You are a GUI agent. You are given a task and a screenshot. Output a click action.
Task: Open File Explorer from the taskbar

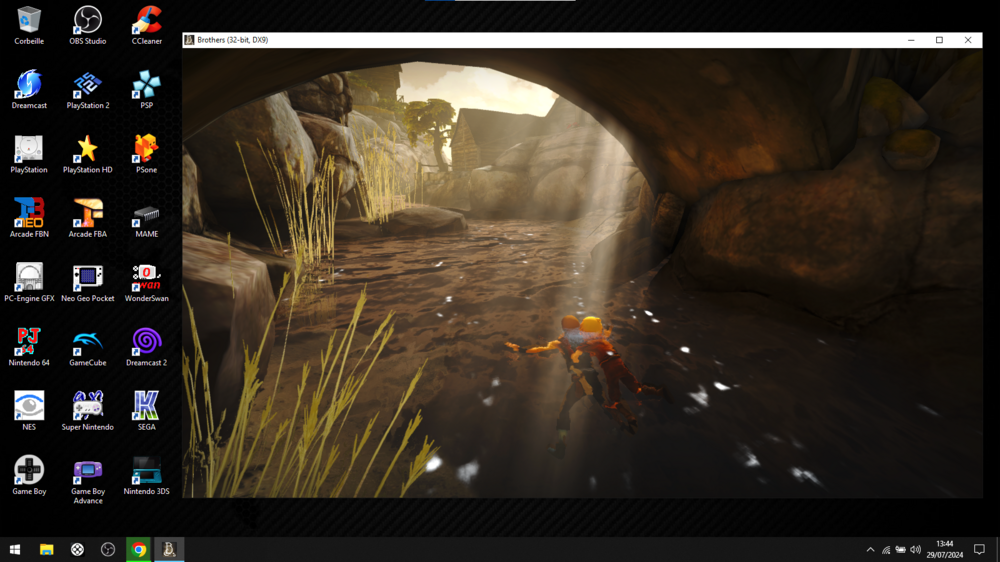click(x=46, y=549)
